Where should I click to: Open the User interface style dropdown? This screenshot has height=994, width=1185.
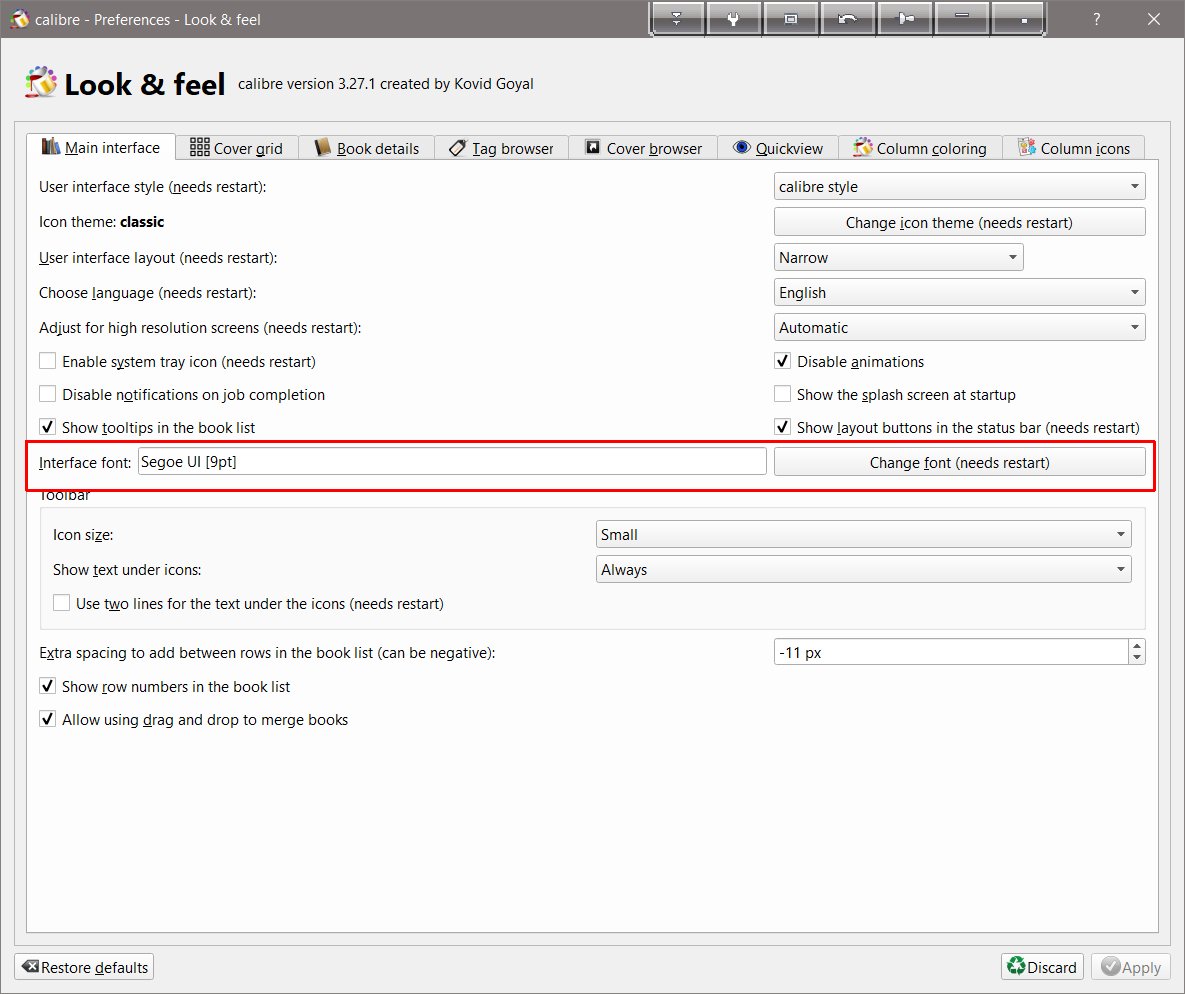[959, 187]
